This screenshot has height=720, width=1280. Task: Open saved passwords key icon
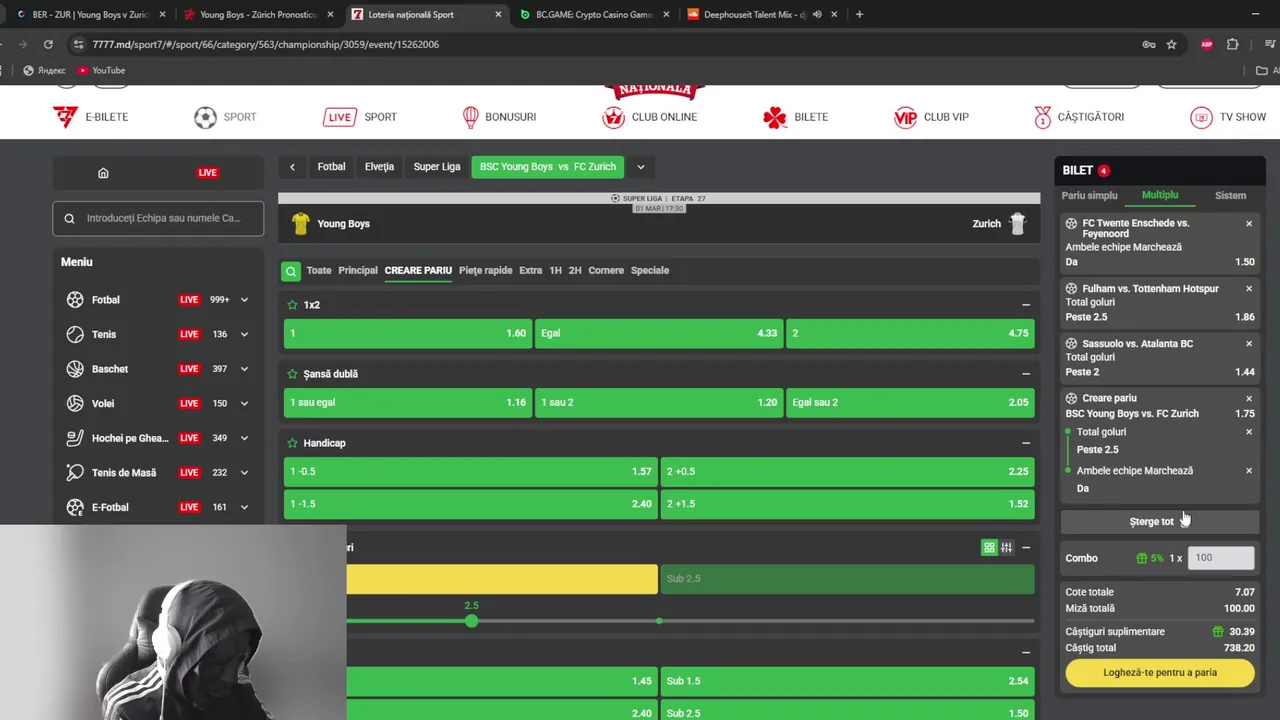(1149, 44)
